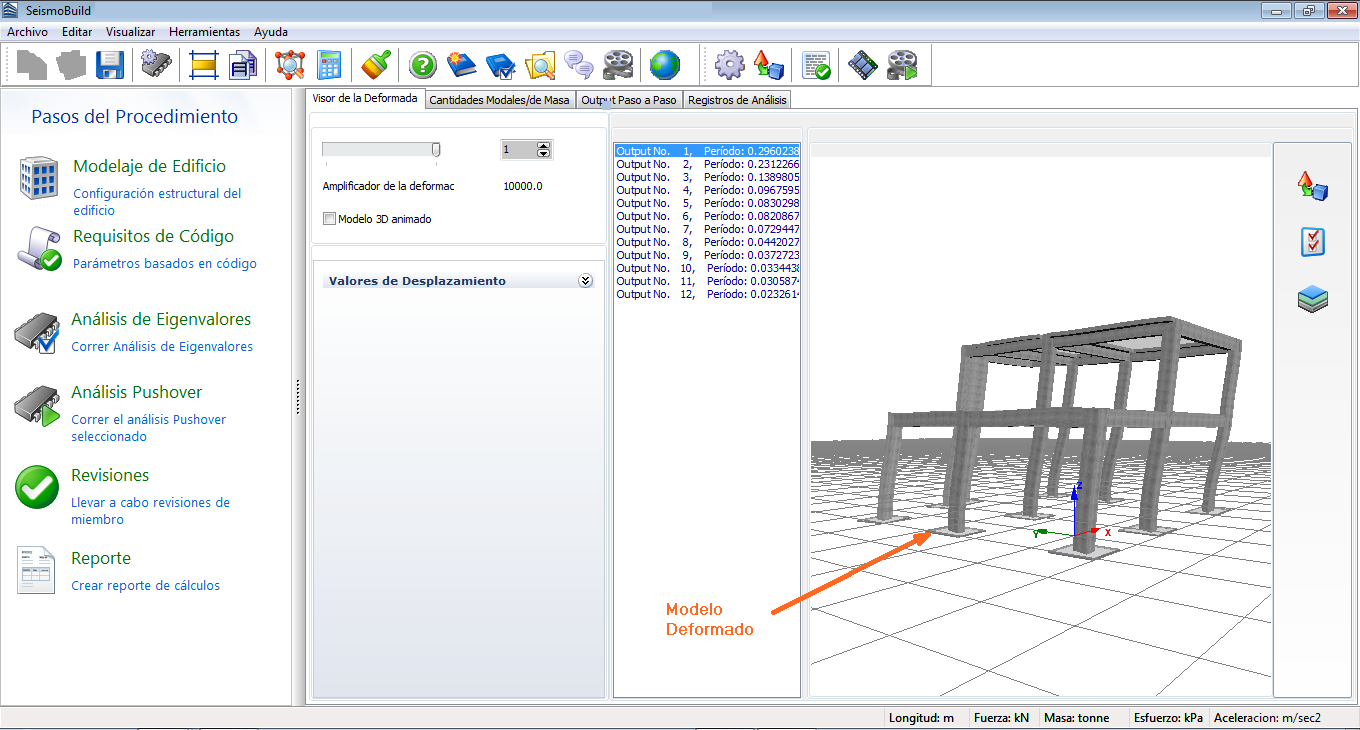
Task: Click the blue floppy disk save icon
Action: click(109, 66)
